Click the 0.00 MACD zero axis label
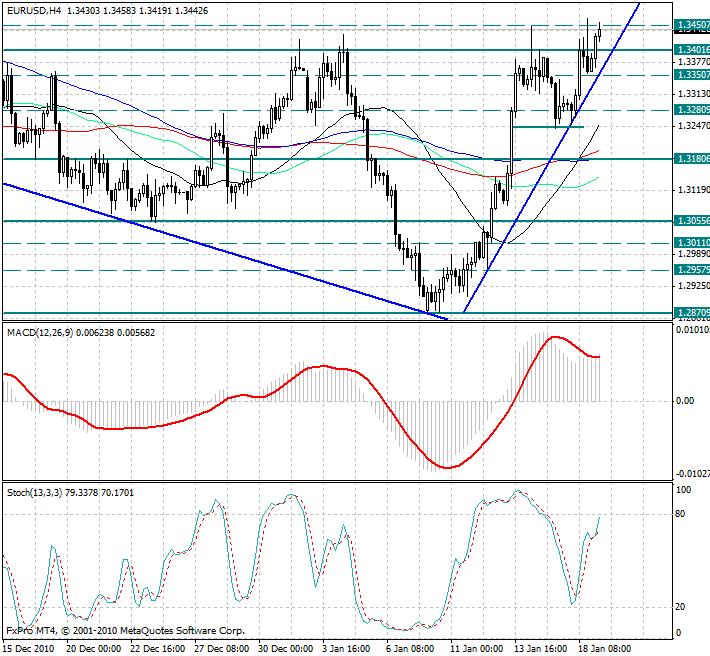 [x=685, y=401]
